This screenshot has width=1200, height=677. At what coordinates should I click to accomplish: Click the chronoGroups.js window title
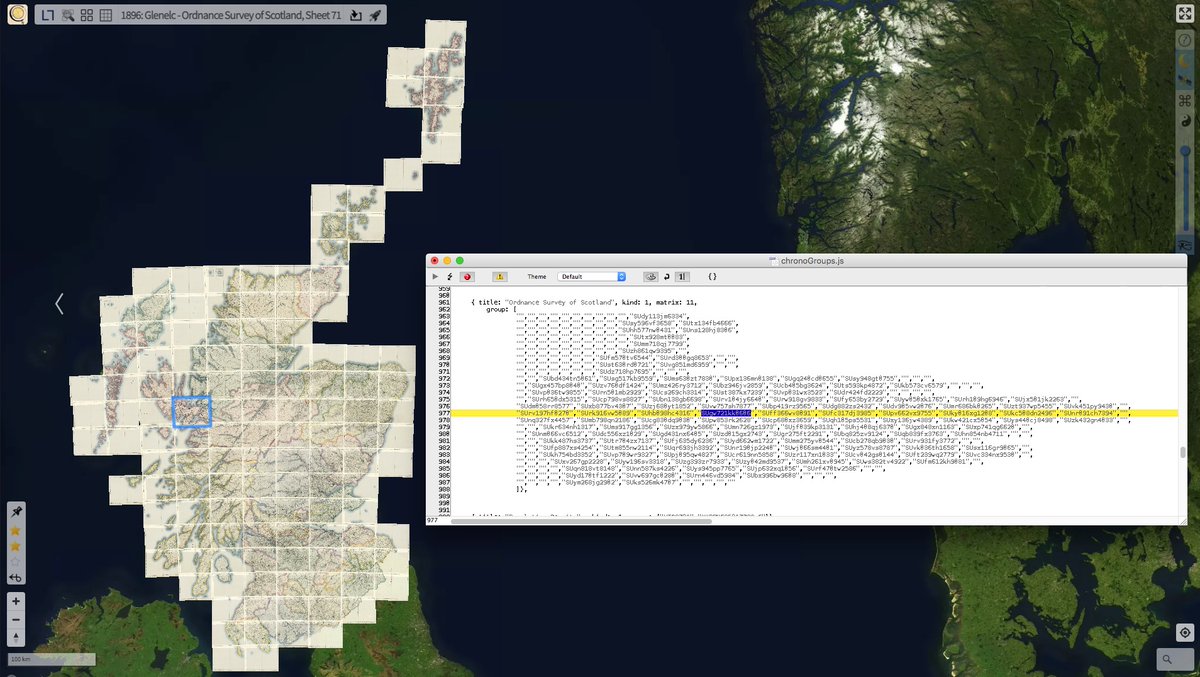pyautogui.click(x=812, y=260)
